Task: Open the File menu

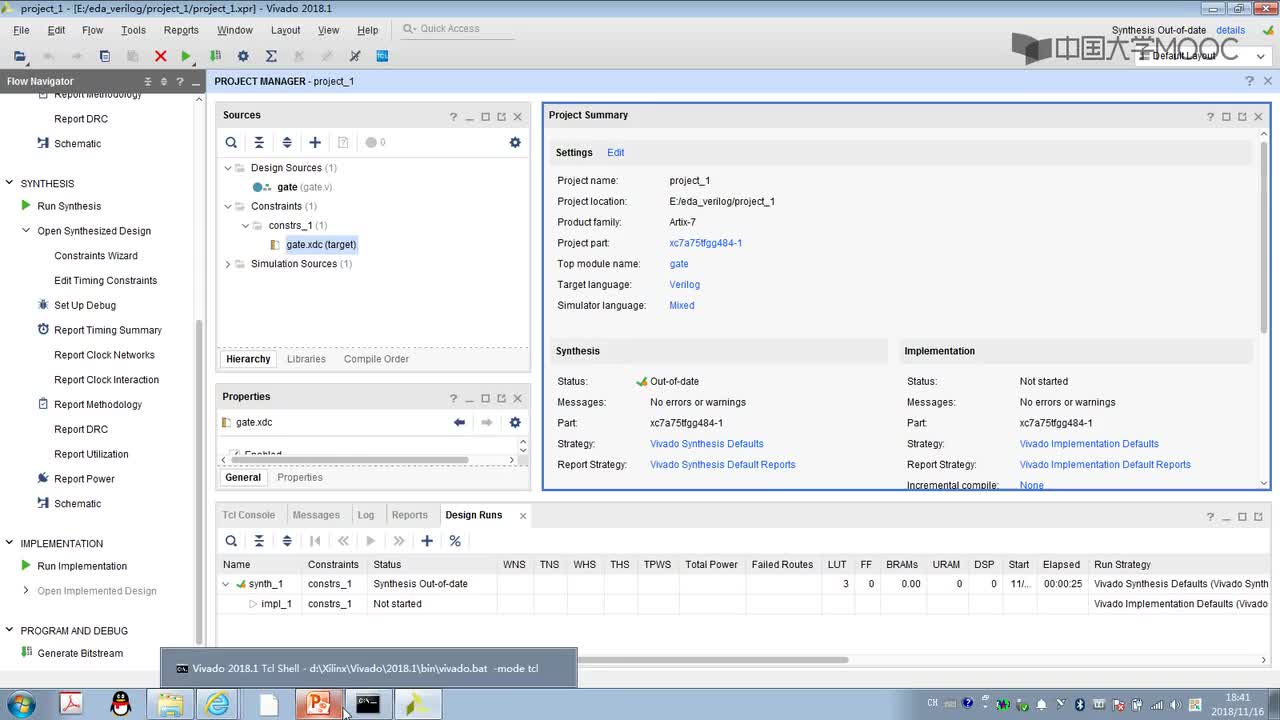Action: [21, 30]
